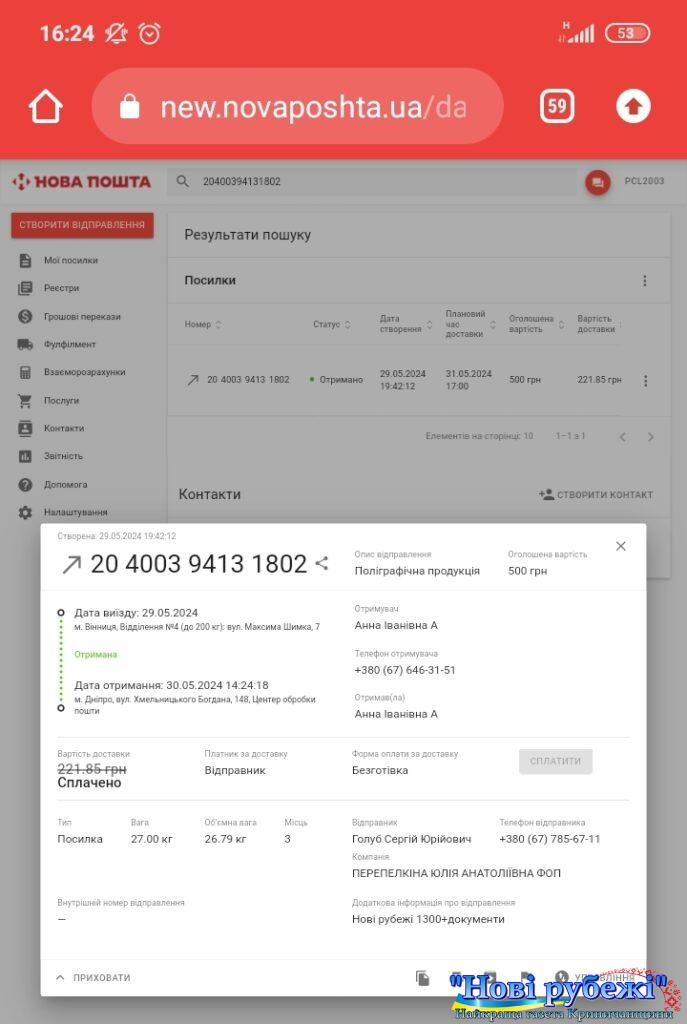Image resolution: width=687 pixels, height=1024 pixels.
Task: Open Мої посилки in the sidebar
Action: pyautogui.click(x=71, y=261)
